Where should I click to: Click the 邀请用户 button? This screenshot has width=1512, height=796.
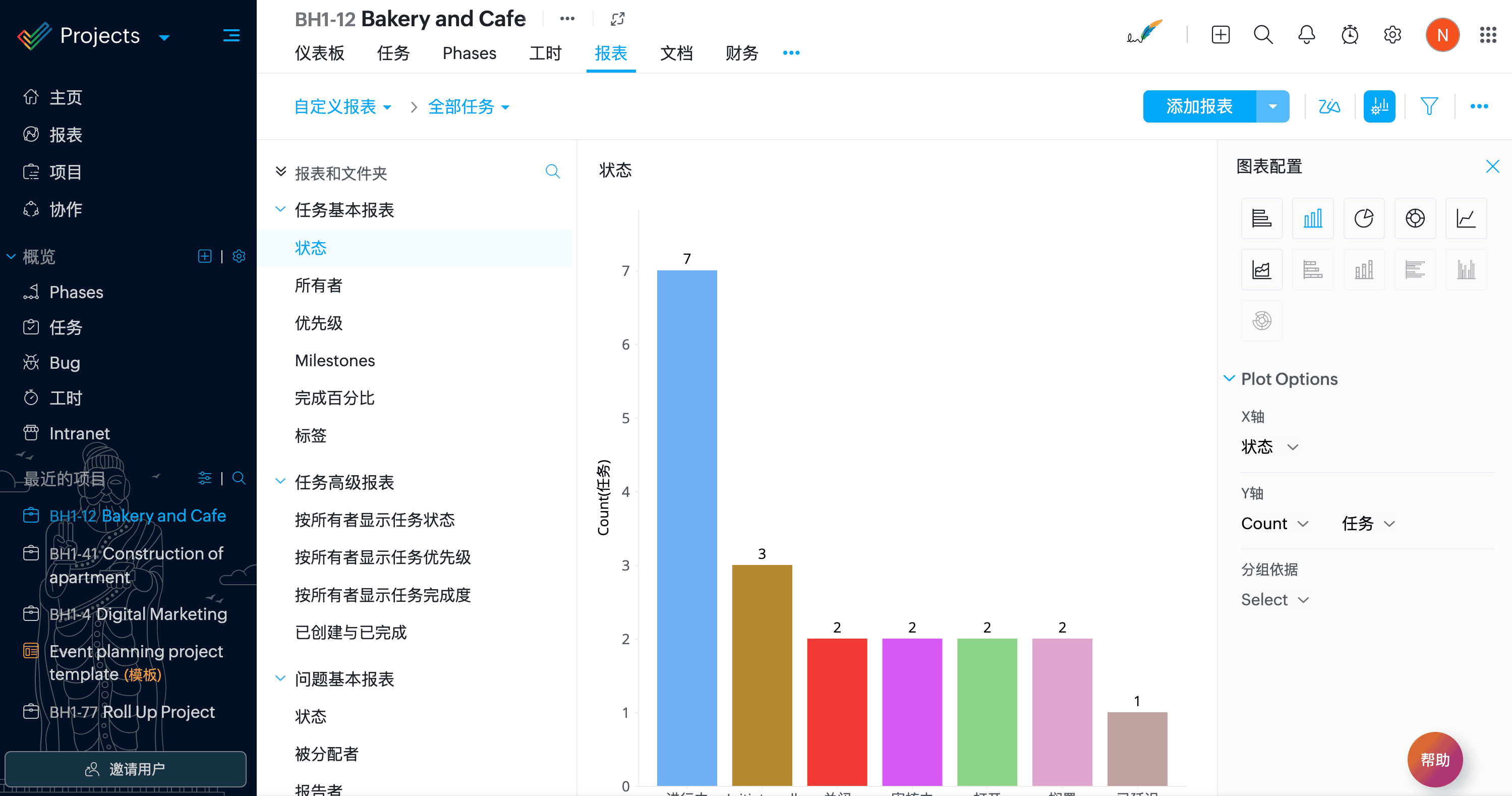click(x=126, y=769)
